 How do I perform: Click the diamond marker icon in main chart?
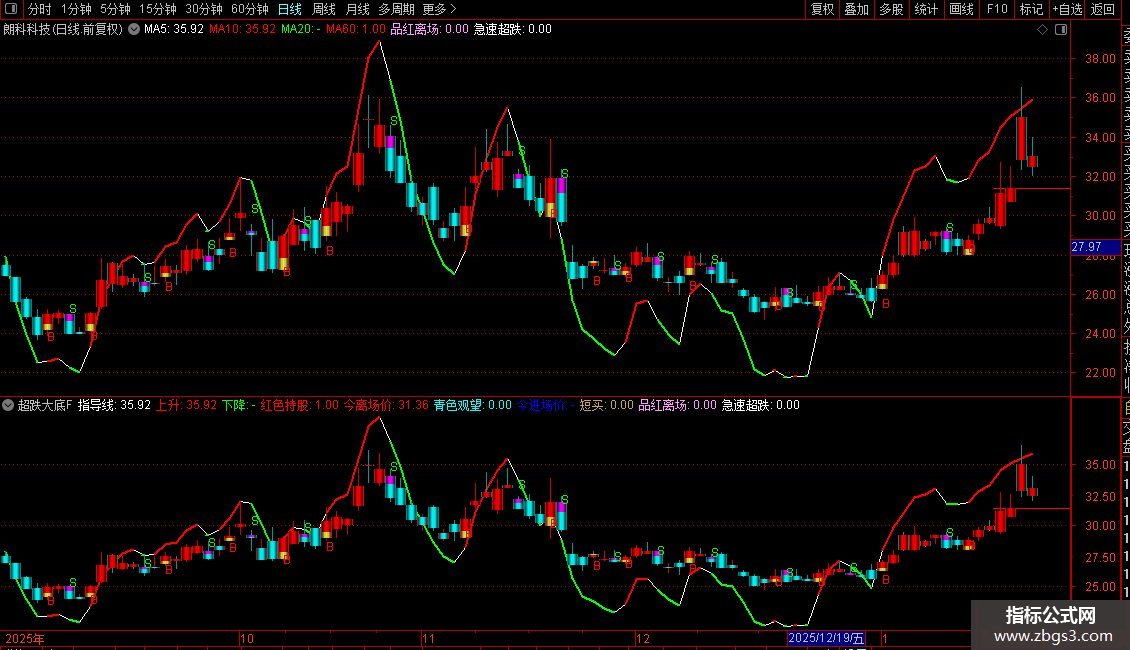point(1042,30)
